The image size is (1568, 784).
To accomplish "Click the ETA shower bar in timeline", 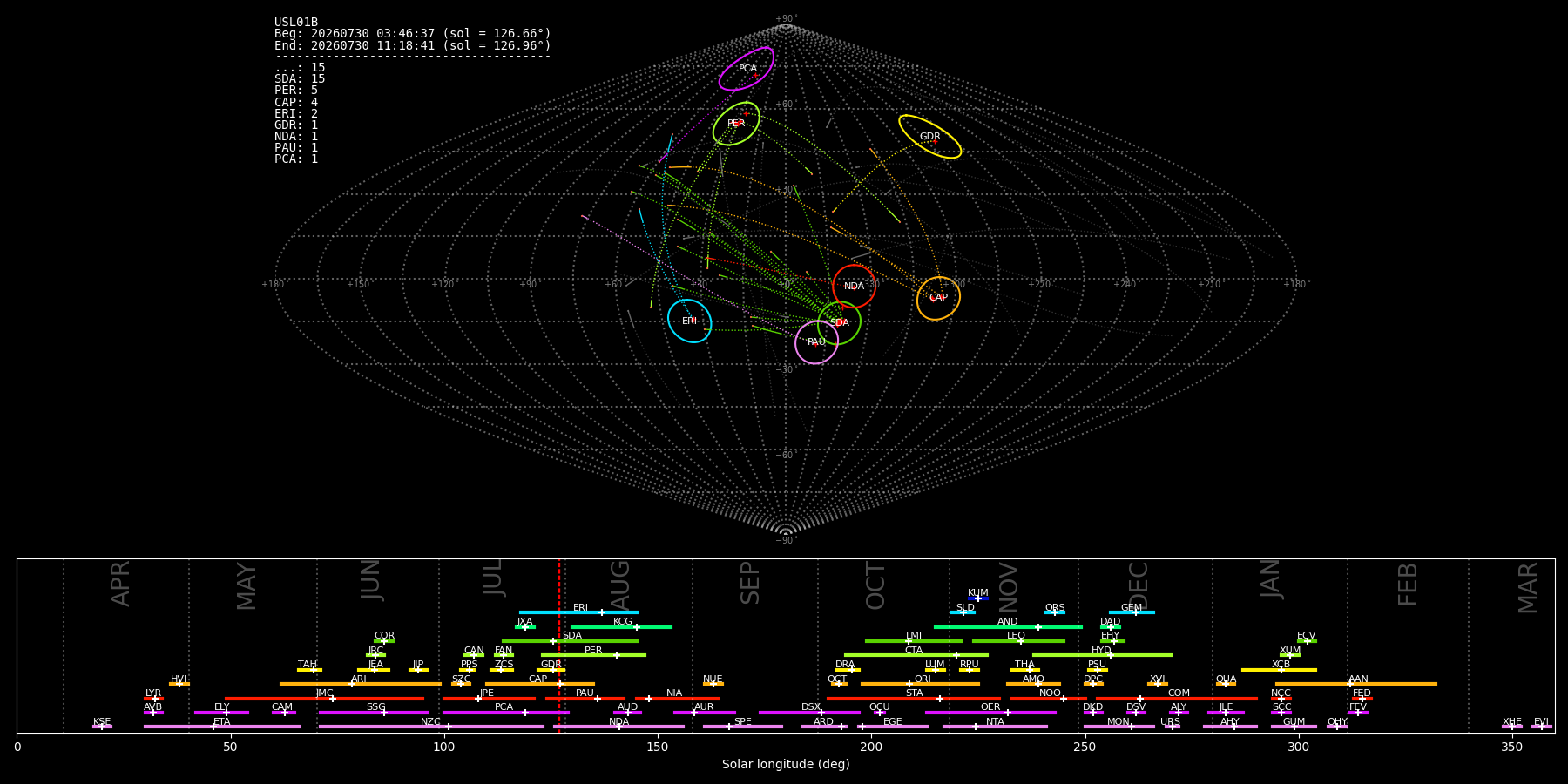I will 222,727.
